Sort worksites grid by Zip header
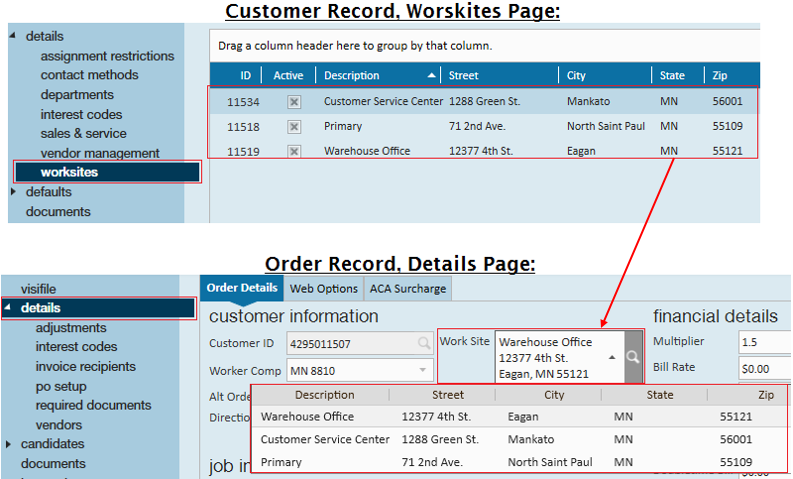 (x=720, y=75)
